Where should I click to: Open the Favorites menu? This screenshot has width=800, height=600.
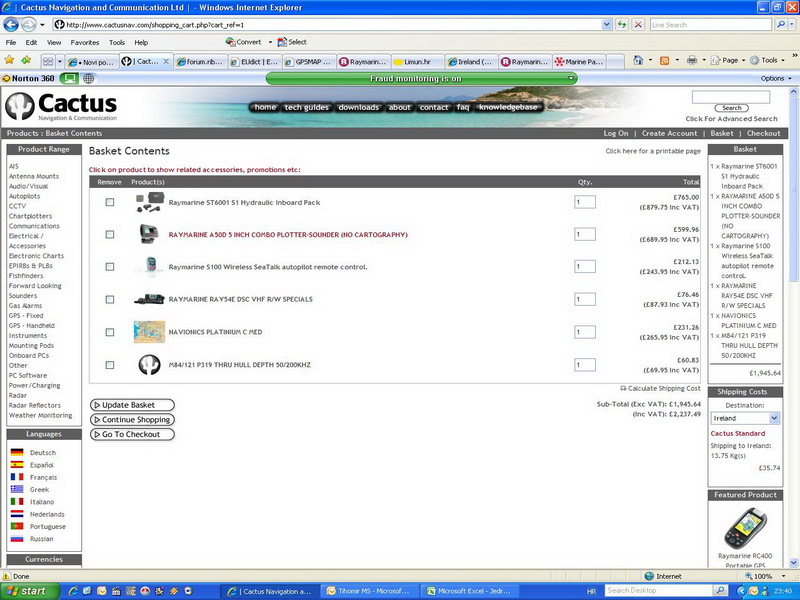tap(85, 42)
